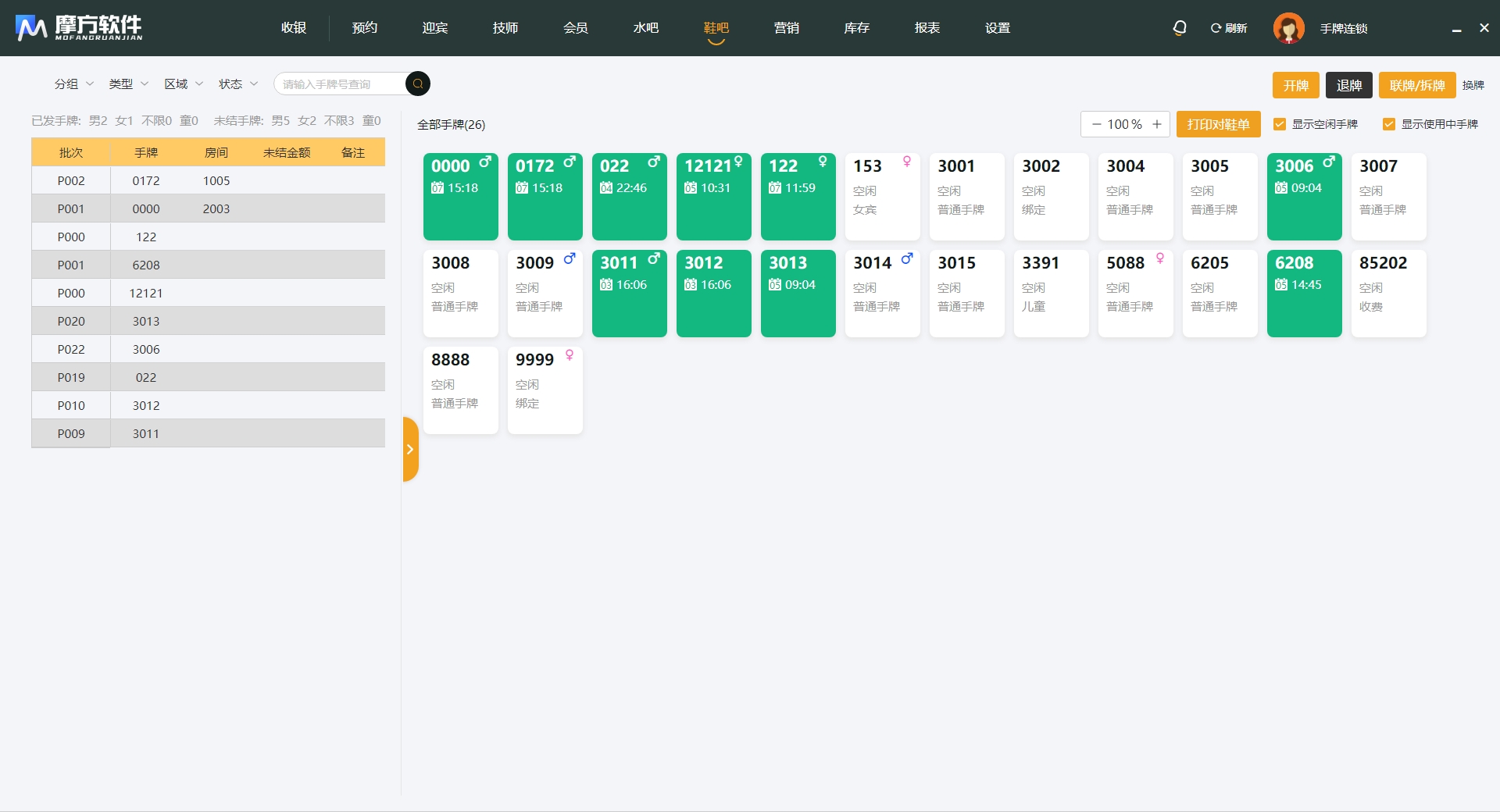Open the 类型 dropdown filter
Image resolution: width=1500 pixels, height=812 pixels.
128,84
